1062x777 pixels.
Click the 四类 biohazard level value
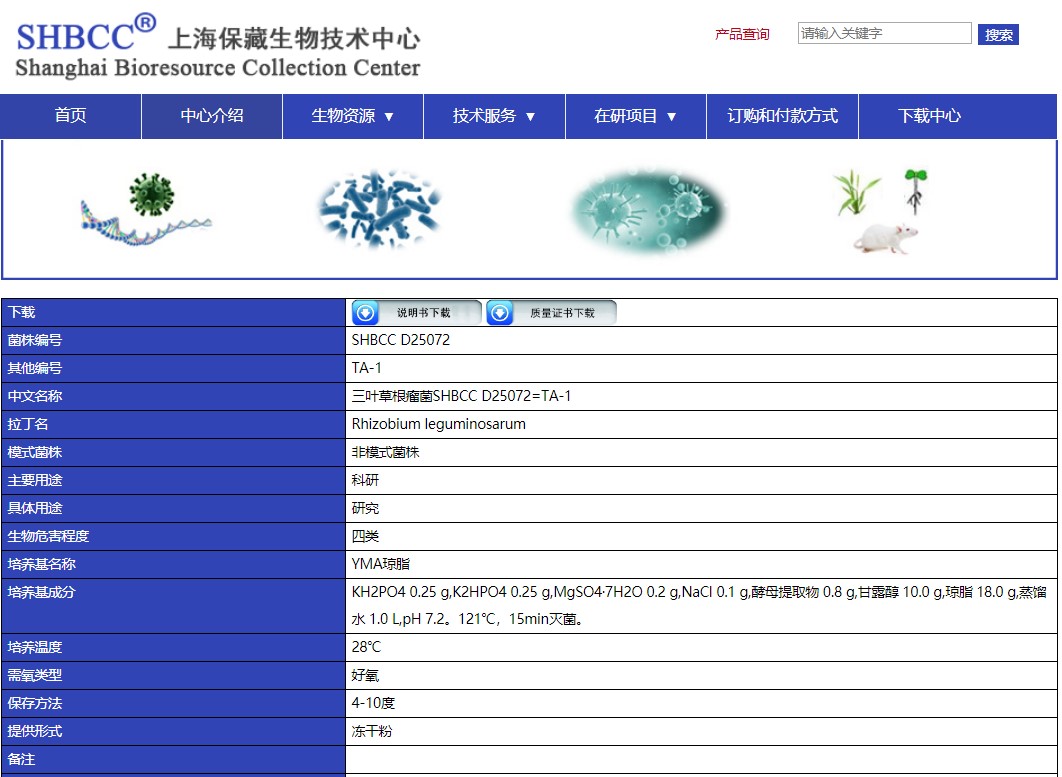coord(365,537)
